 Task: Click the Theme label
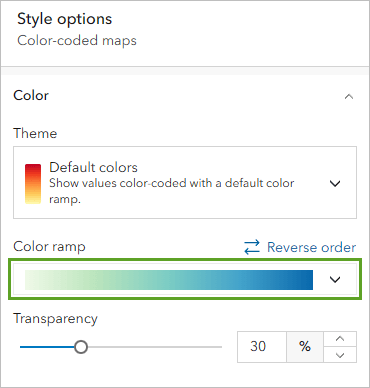coord(35,133)
